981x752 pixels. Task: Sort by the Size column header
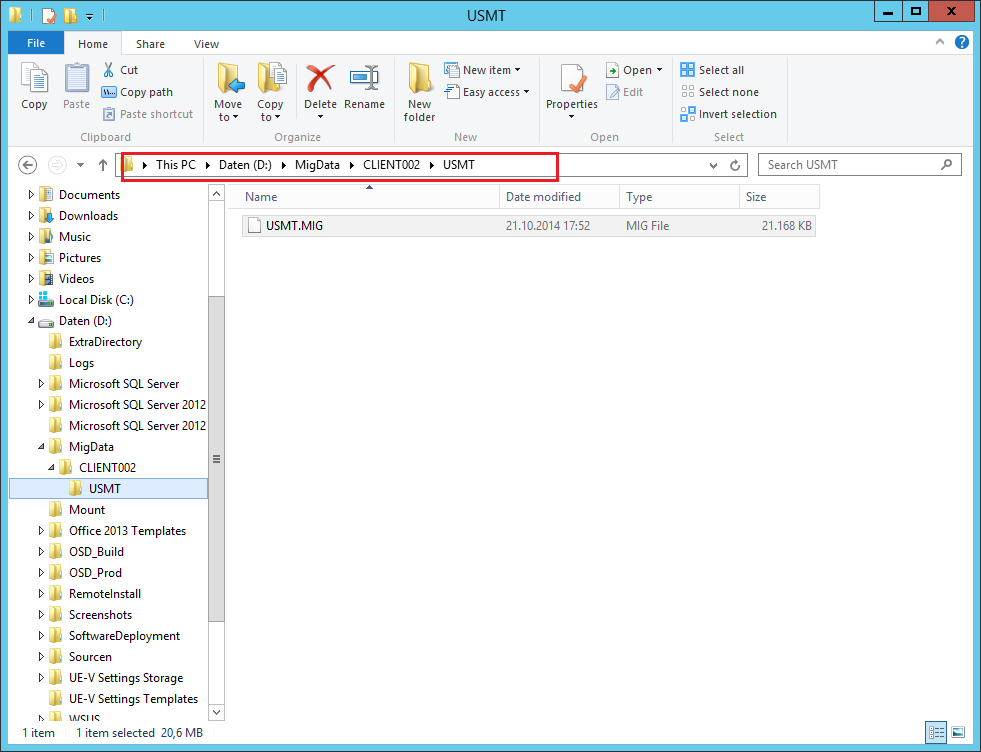(x=779, y=196)
